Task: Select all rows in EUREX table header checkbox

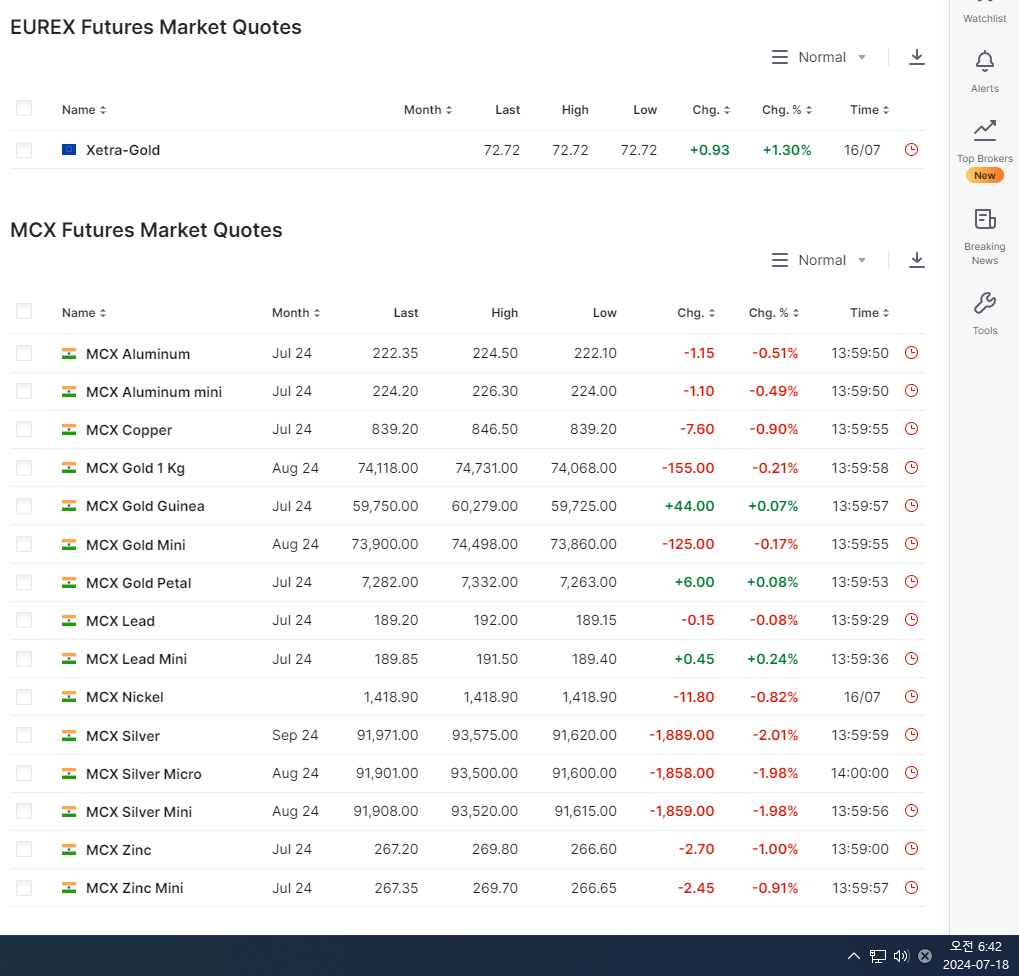Action: pos(24,108)
